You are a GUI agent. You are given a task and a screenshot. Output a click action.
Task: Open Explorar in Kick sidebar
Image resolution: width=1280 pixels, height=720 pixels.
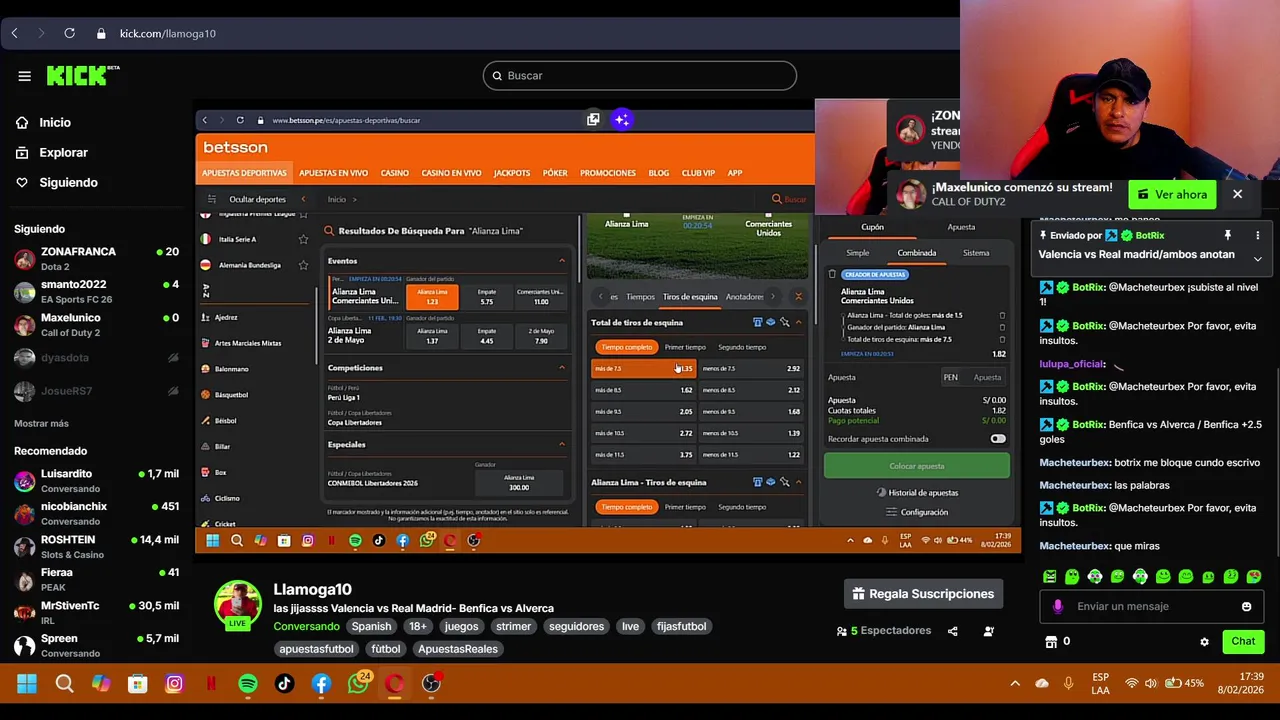pyautogui.click(x=63, y=152)
